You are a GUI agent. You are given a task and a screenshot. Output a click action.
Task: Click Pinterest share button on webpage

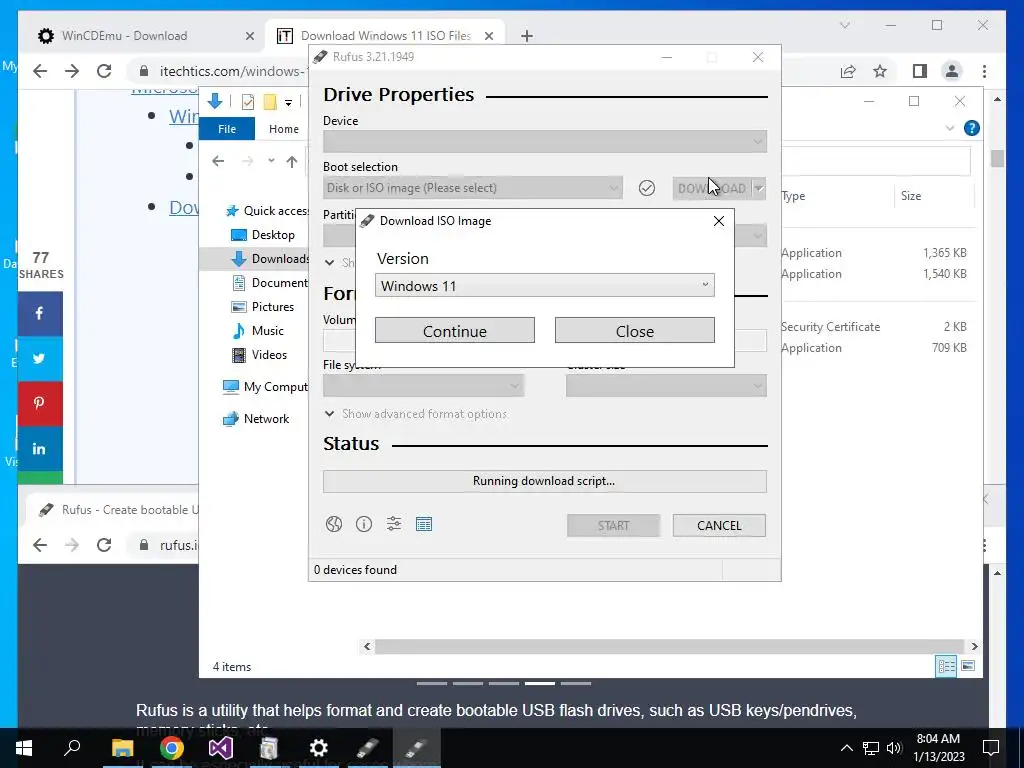coord(40,403)
